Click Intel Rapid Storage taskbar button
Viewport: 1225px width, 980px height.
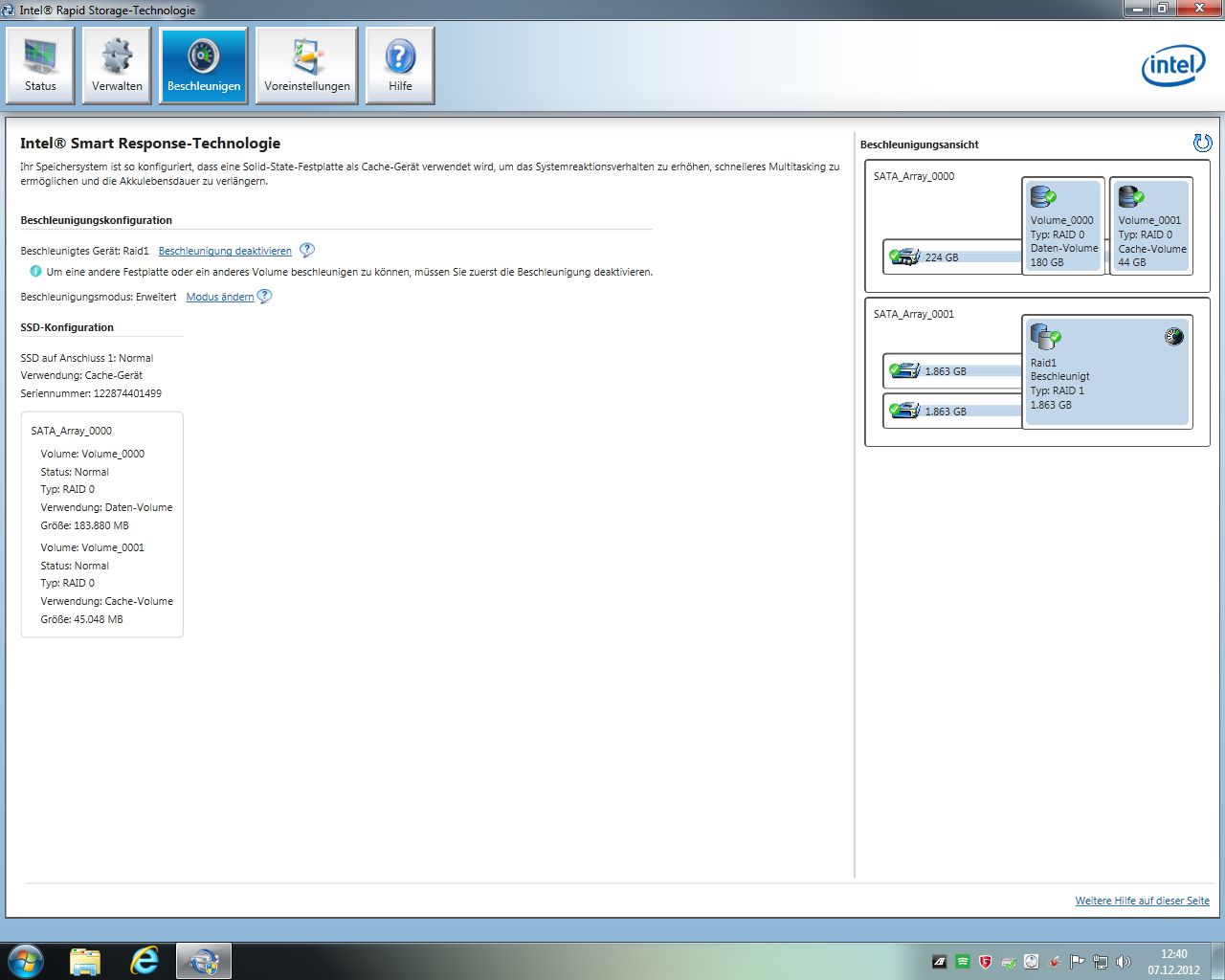[204, 961]
